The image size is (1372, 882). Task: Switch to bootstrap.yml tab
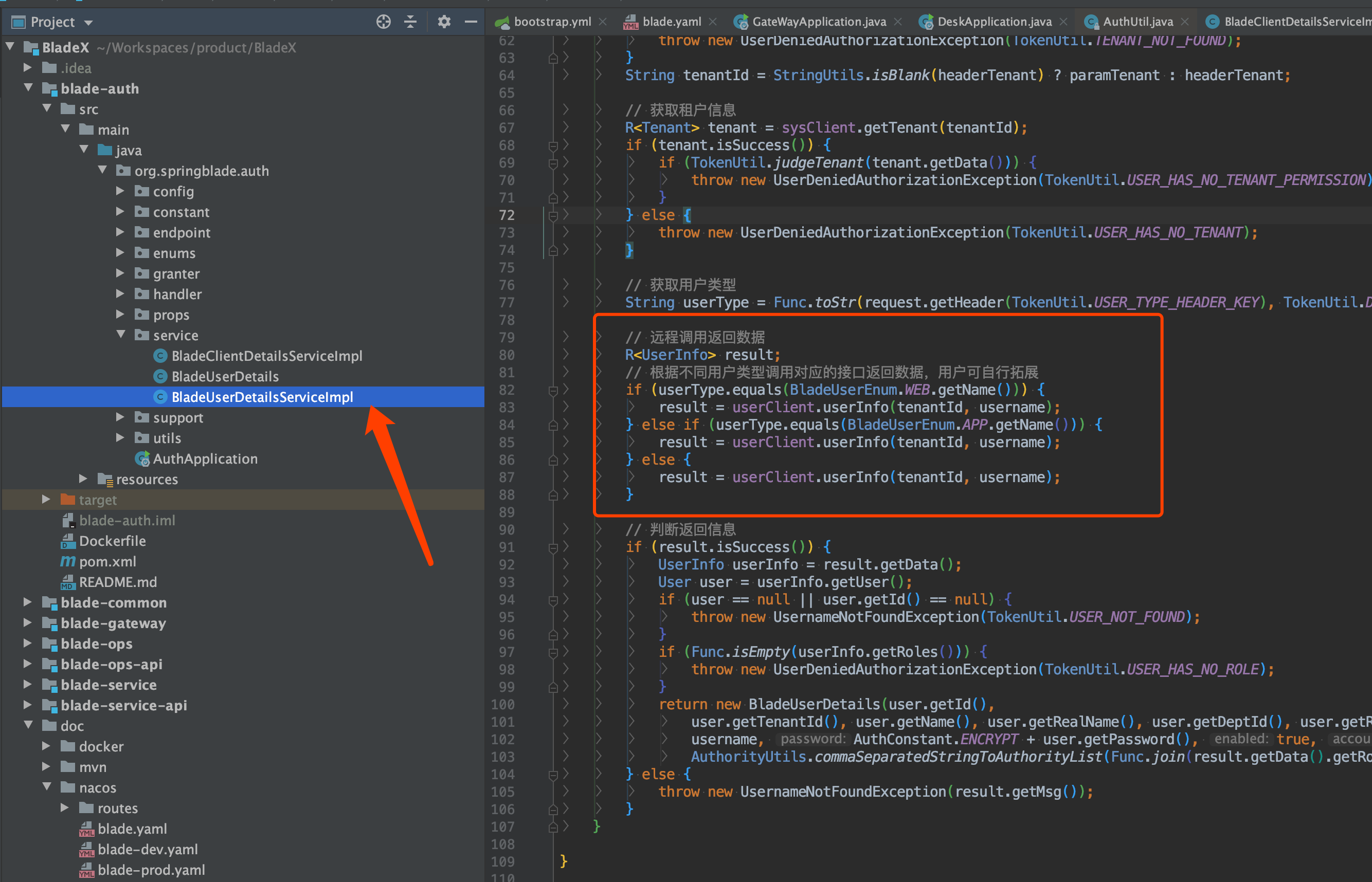[544, 22]
